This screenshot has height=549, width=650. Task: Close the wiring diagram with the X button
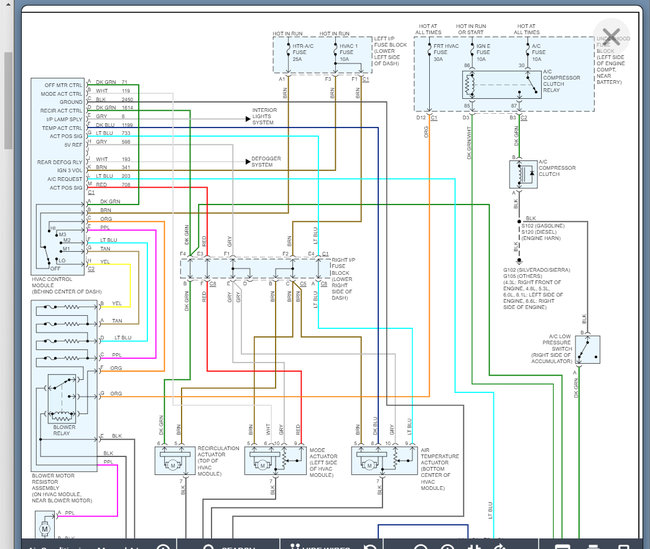point(611,36)
